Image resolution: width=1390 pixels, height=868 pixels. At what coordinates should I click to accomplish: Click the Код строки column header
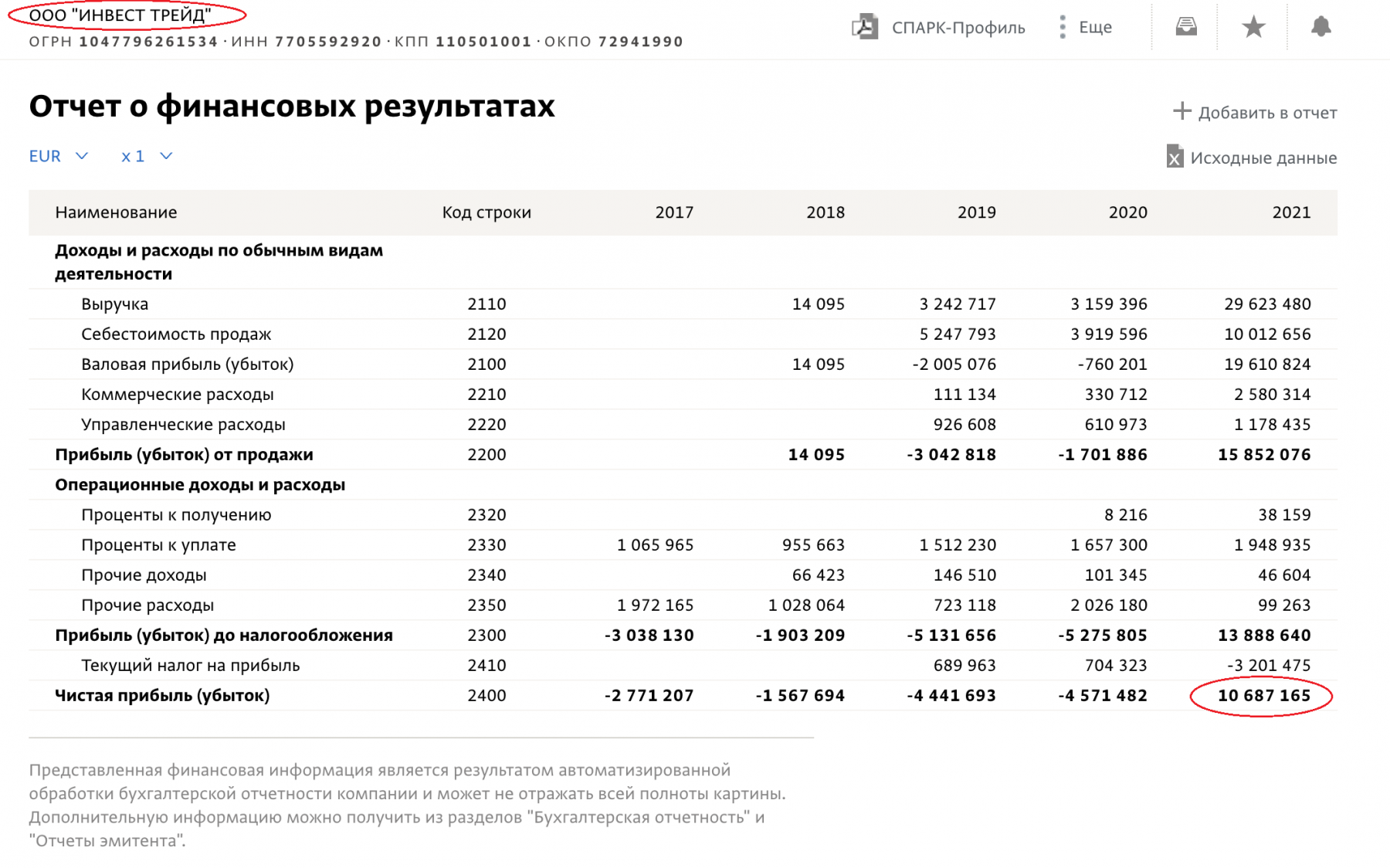pos(486,212)
